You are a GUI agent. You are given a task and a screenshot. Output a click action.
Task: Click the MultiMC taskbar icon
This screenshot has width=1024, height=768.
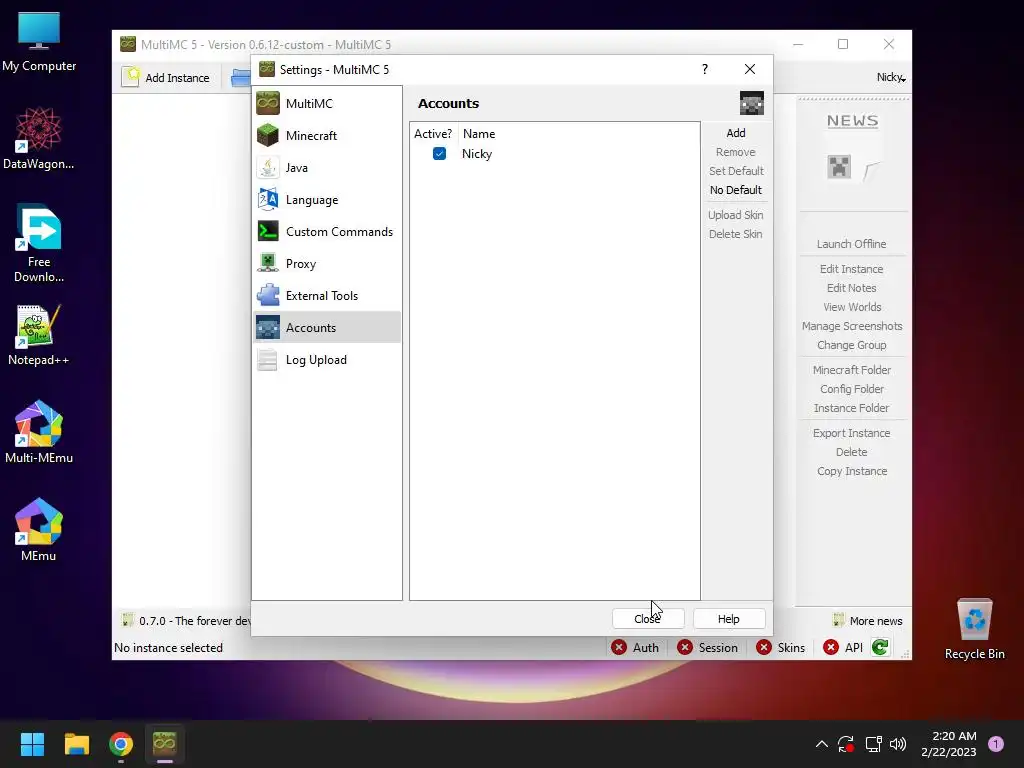pos(165,744)
